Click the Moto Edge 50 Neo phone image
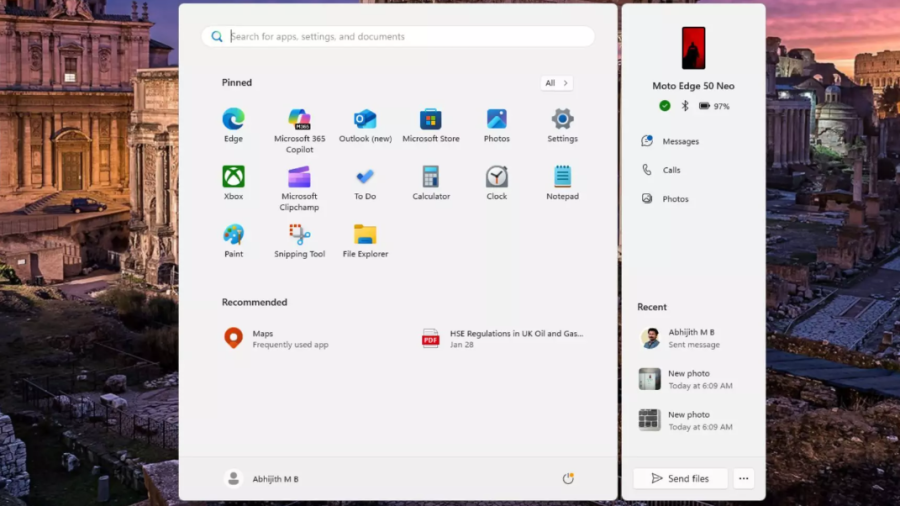Screen dimensions: 900x506 click(693, 48)
